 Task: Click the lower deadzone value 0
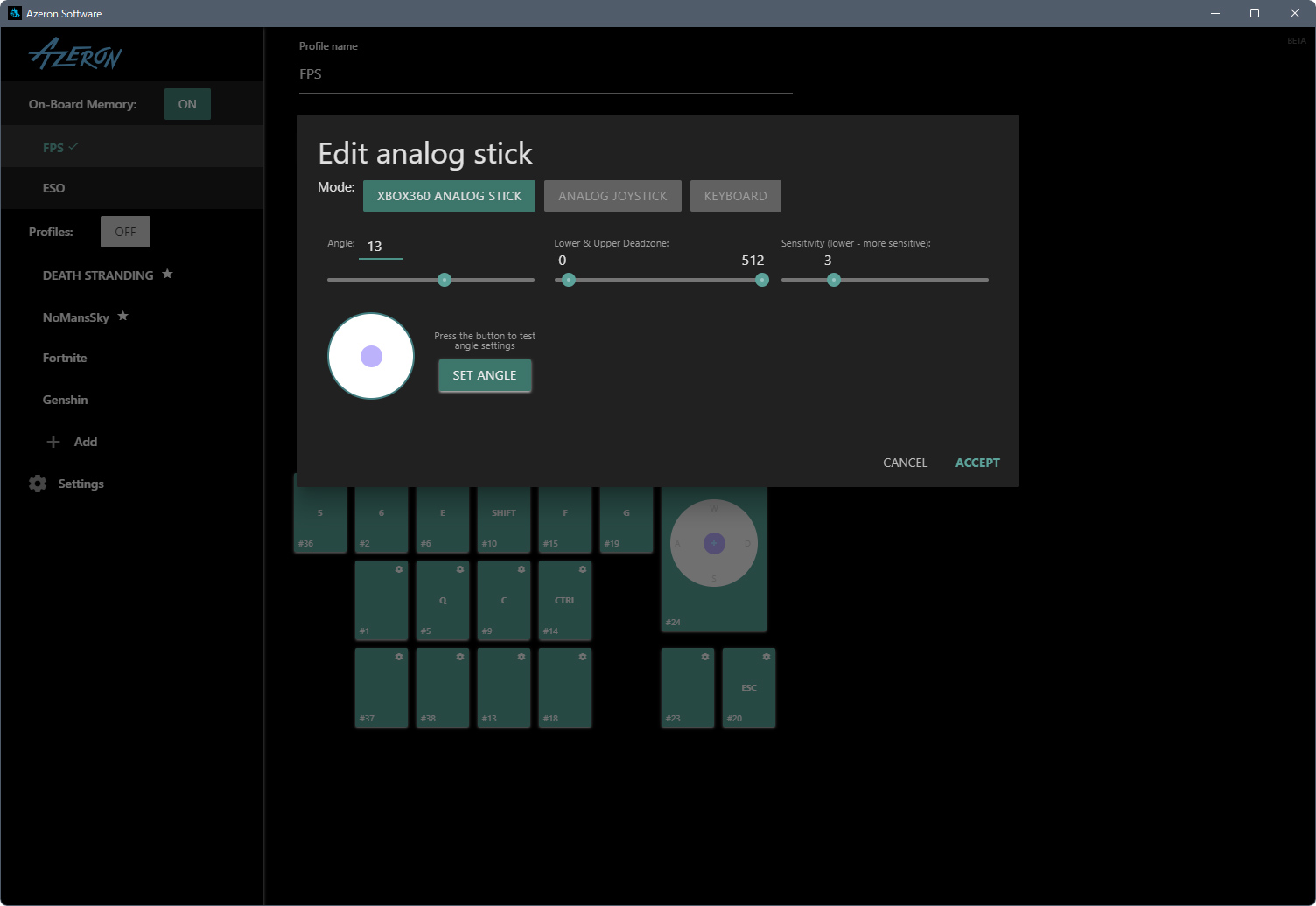click(x=562, y=261)
